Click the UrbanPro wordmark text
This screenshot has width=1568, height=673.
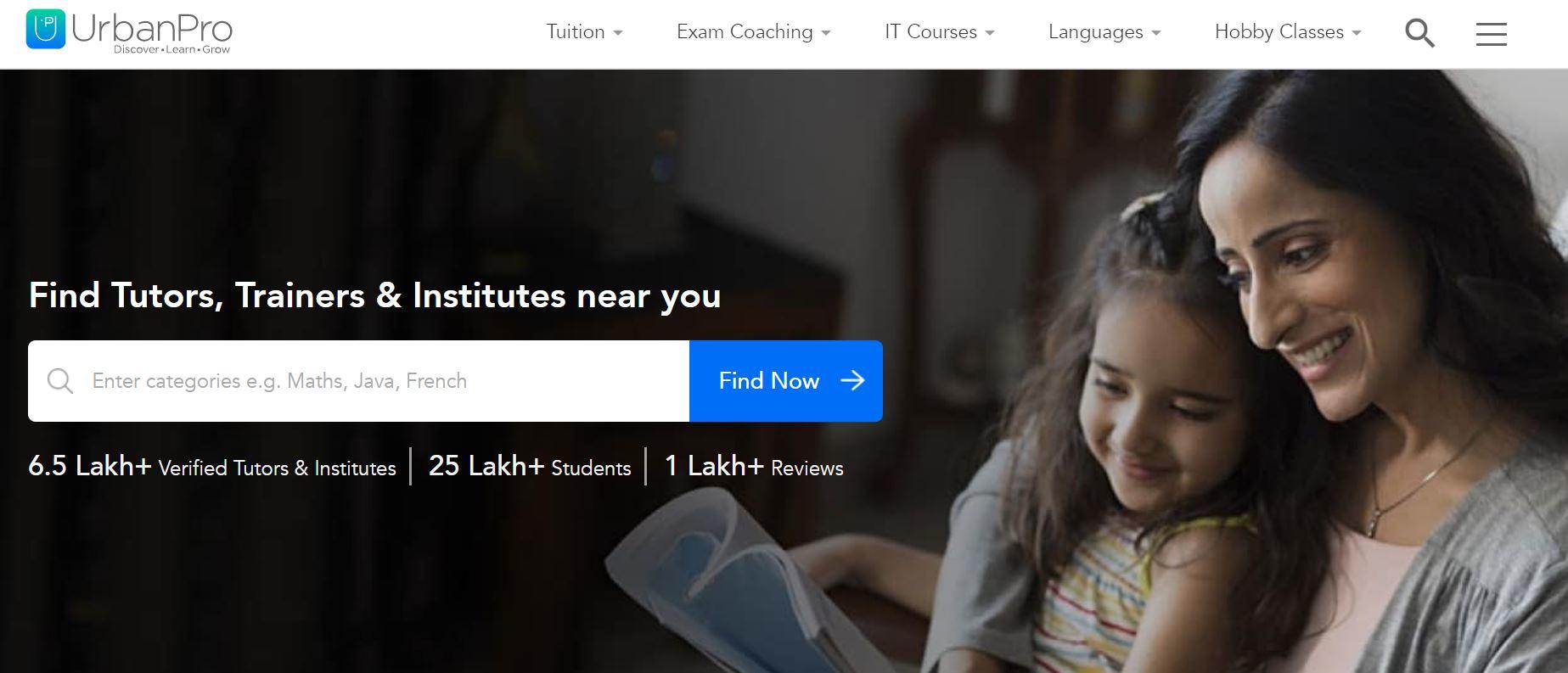coord(152,29)
